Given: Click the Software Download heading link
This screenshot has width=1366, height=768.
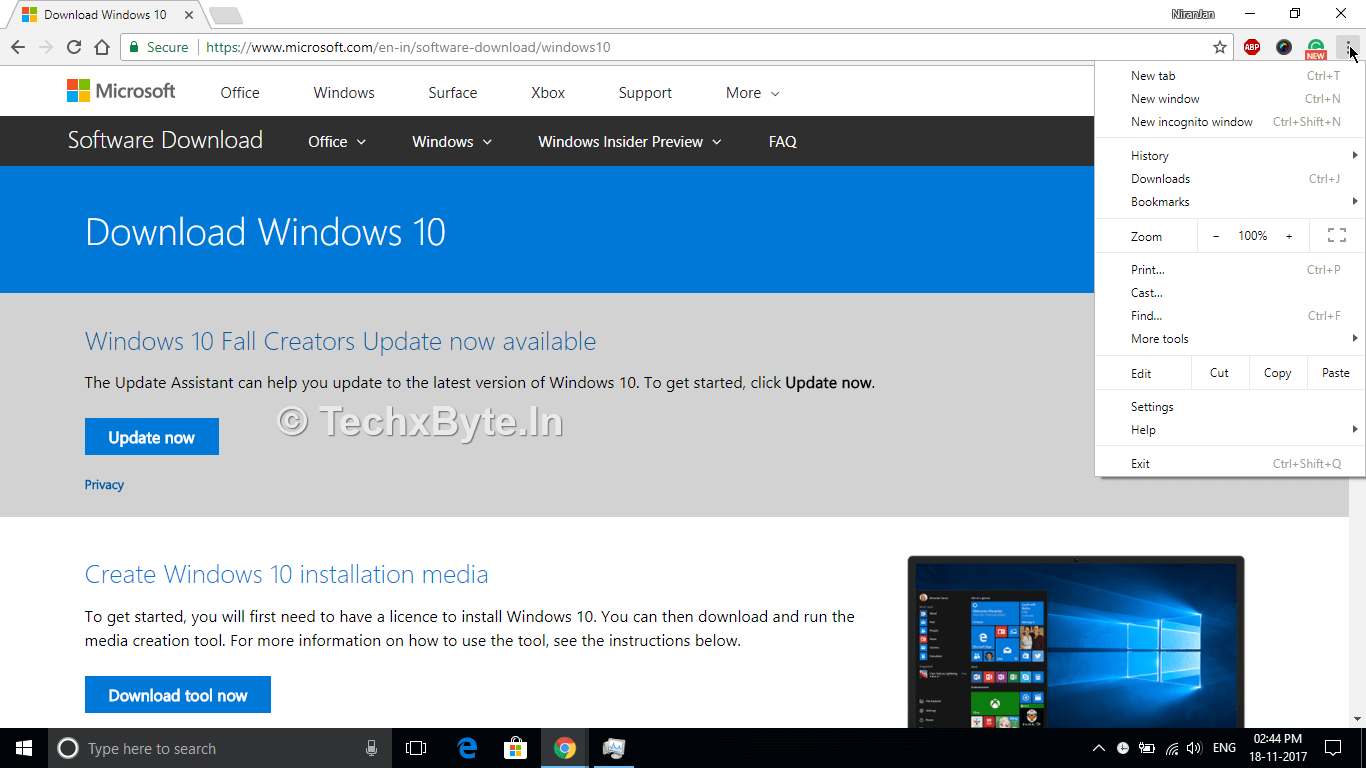Looking at the screenshot, I should click(165, 140).
